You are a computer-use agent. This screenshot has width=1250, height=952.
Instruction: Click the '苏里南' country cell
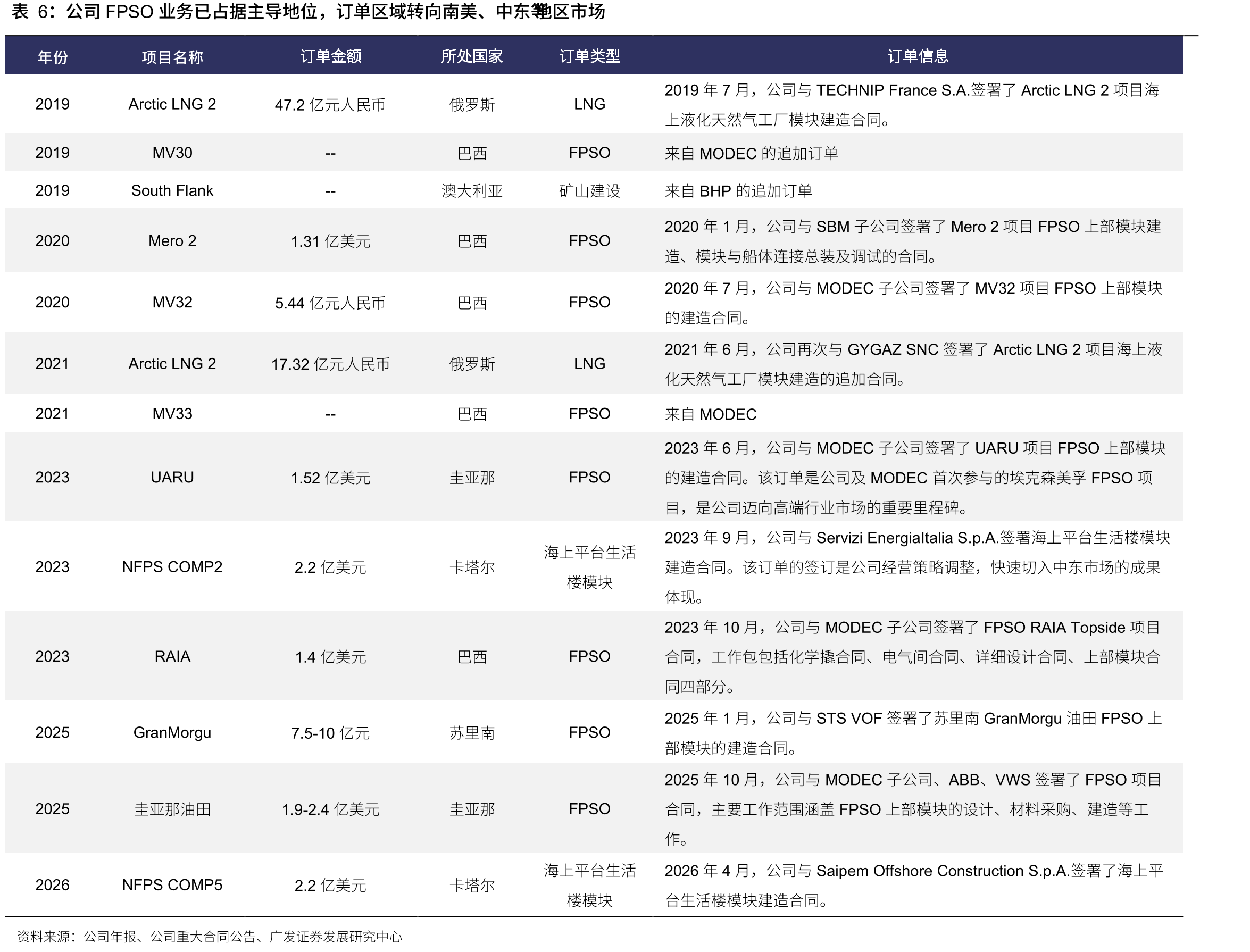472,733
